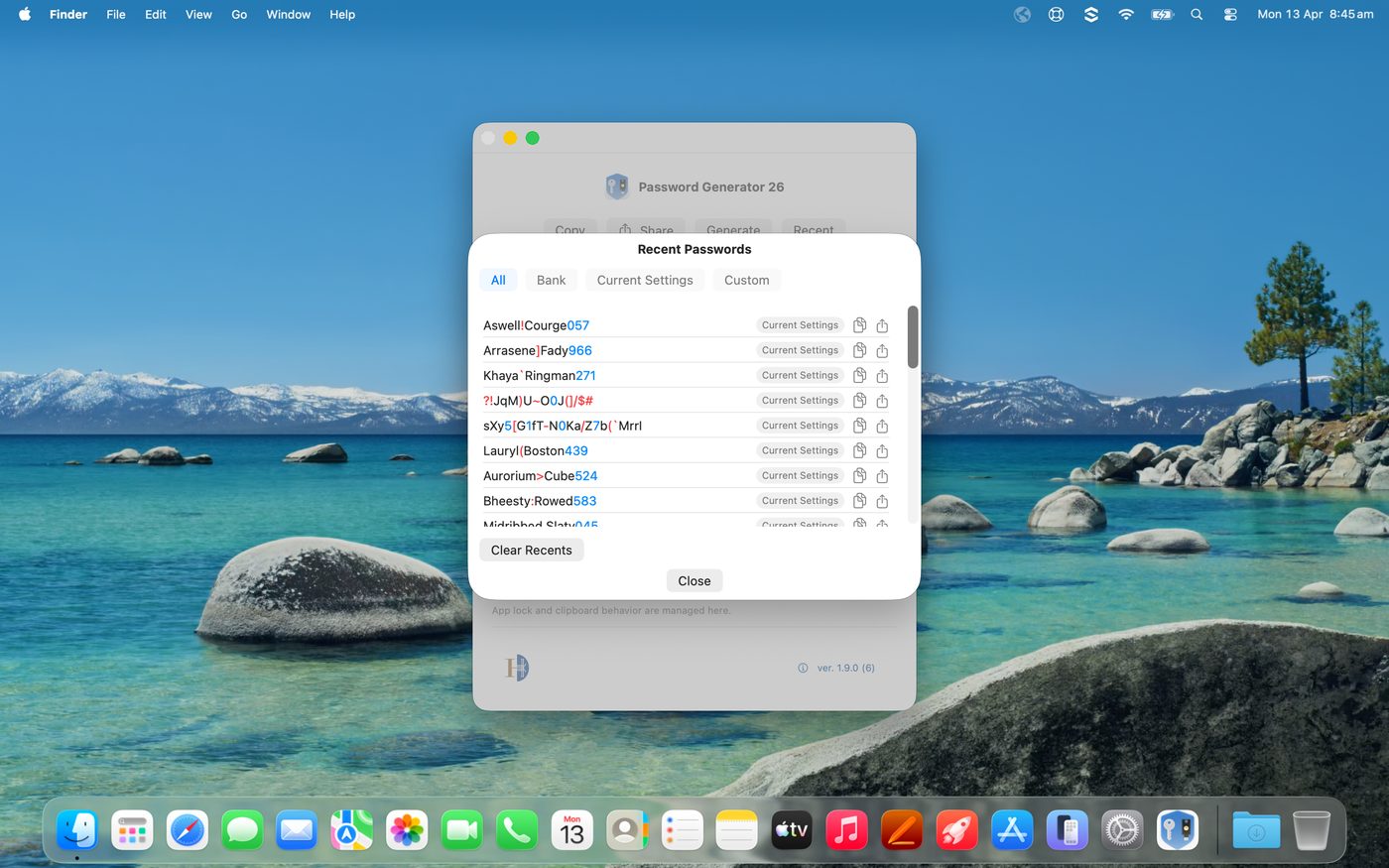Open the File menu
1389x868 pixels.
click(116, 15)
